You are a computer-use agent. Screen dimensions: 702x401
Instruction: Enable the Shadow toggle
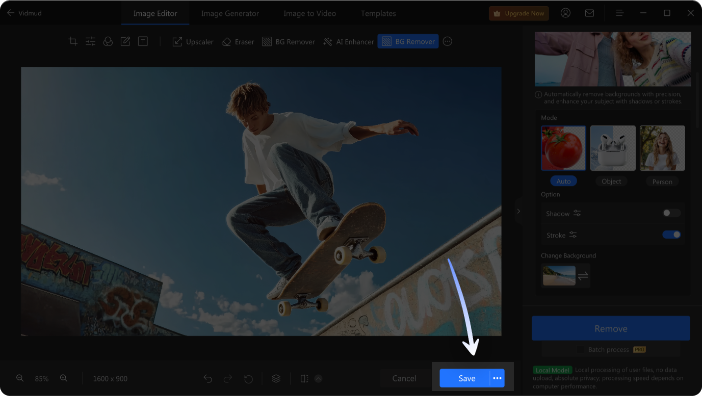tap(672, 213)
